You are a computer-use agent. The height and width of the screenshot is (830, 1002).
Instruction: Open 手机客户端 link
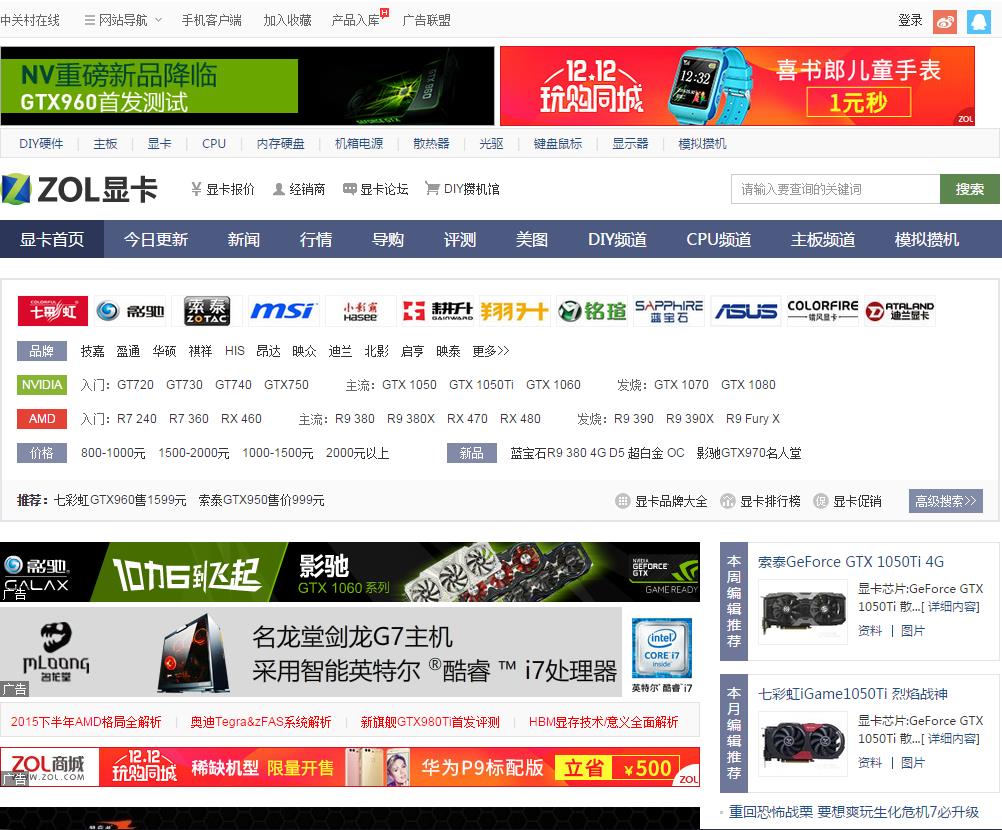pos(212,20)
